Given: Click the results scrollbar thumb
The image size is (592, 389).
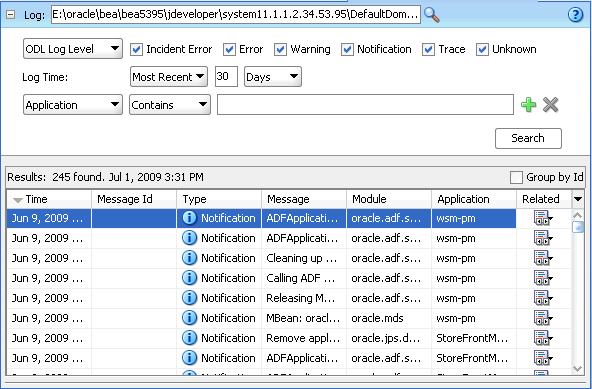Looking at the screenshot, I should tap(578, 227).
